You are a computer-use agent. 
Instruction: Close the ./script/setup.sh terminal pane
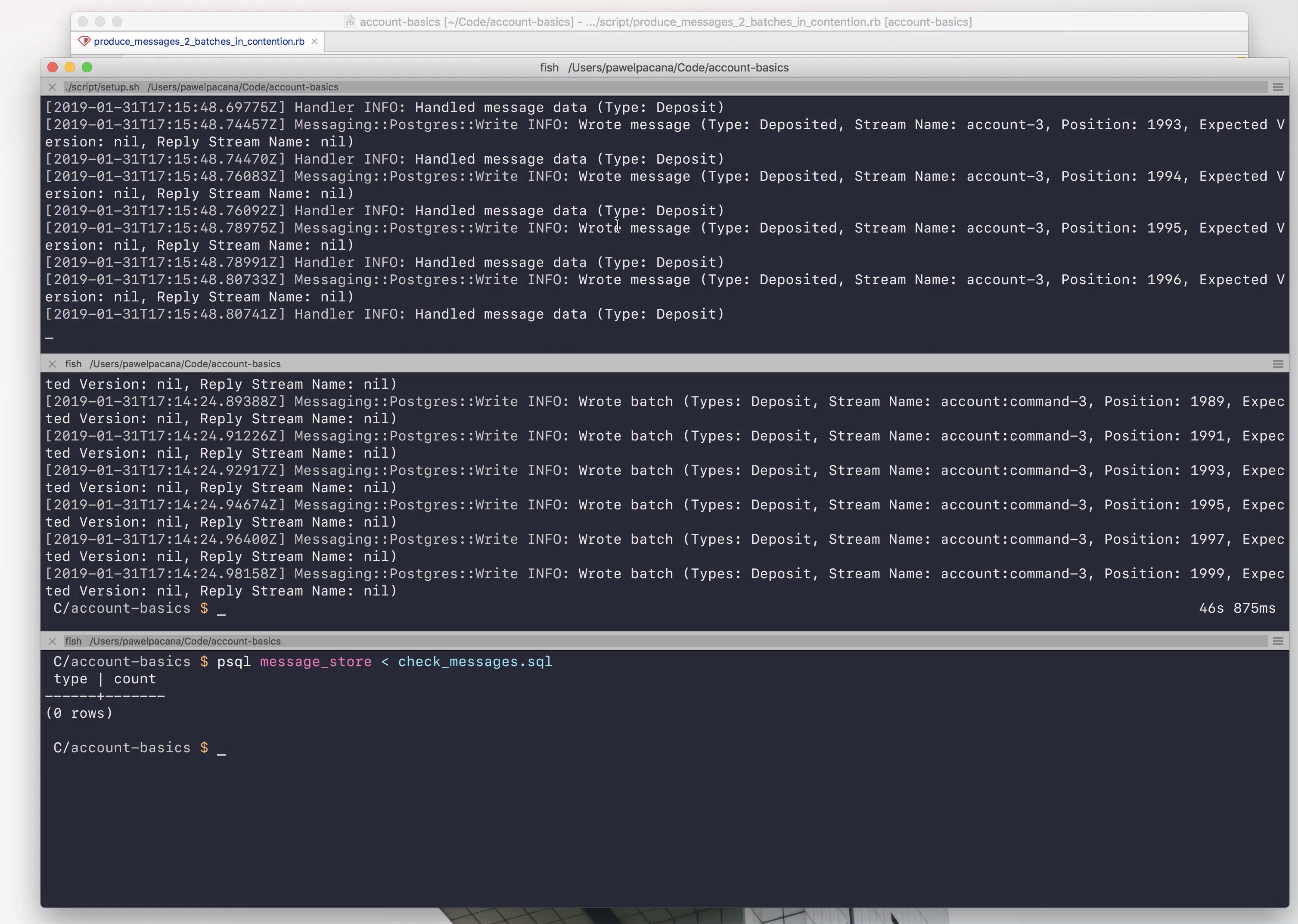pyautogui.click(x=53, y=87)
